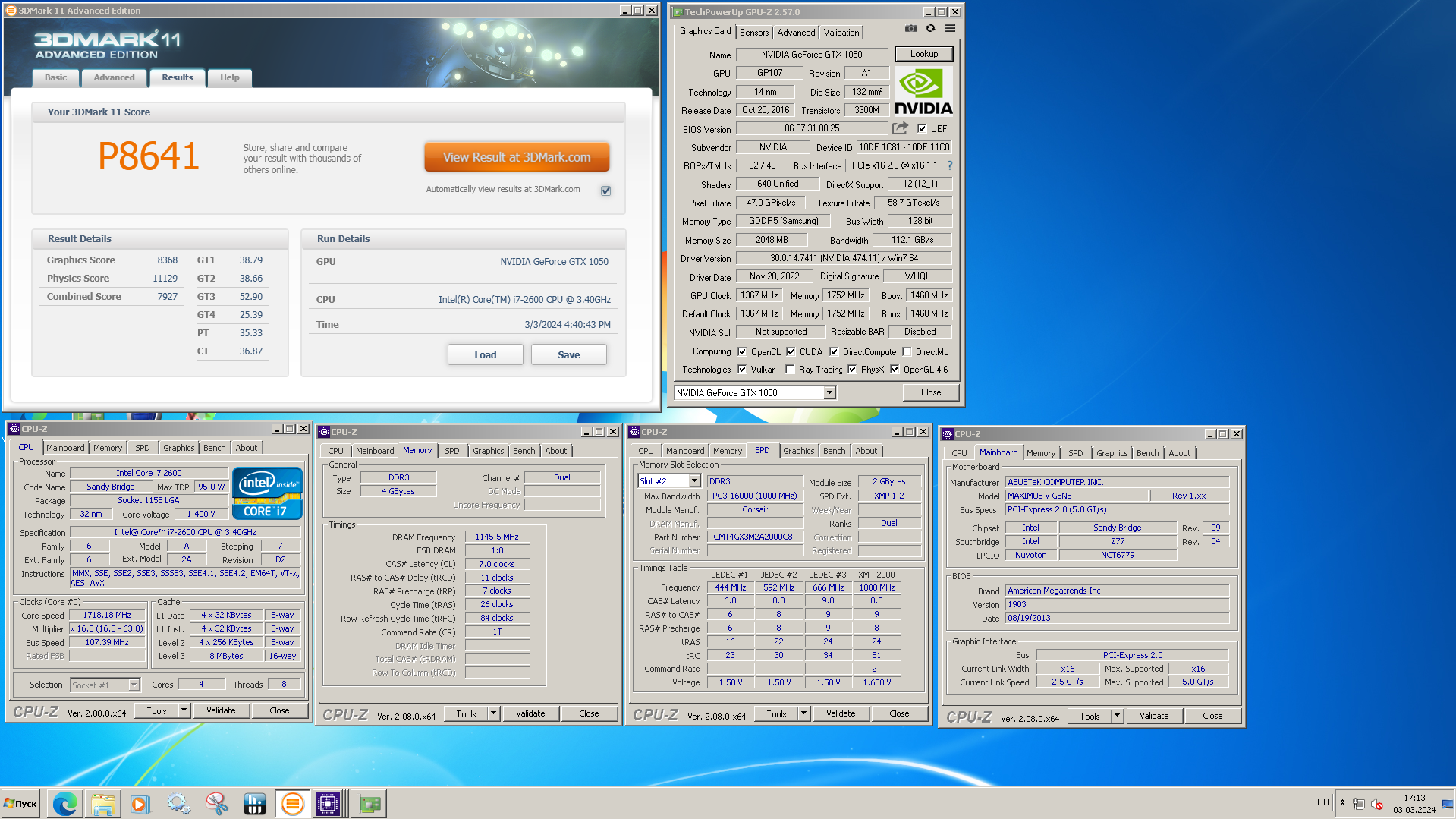Expand Tools dropdown in CPU-Z Mainboard window
The height and width of the screenshot is (819, 1456).
(x=1117, y=717)
